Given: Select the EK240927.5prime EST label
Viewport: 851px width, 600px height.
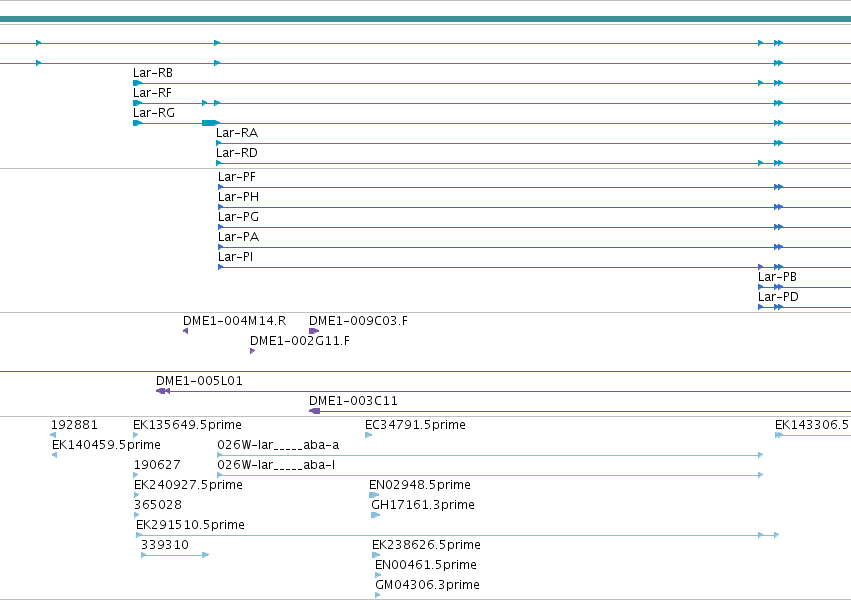Looking at the screenshot, I should coord(188,486).
